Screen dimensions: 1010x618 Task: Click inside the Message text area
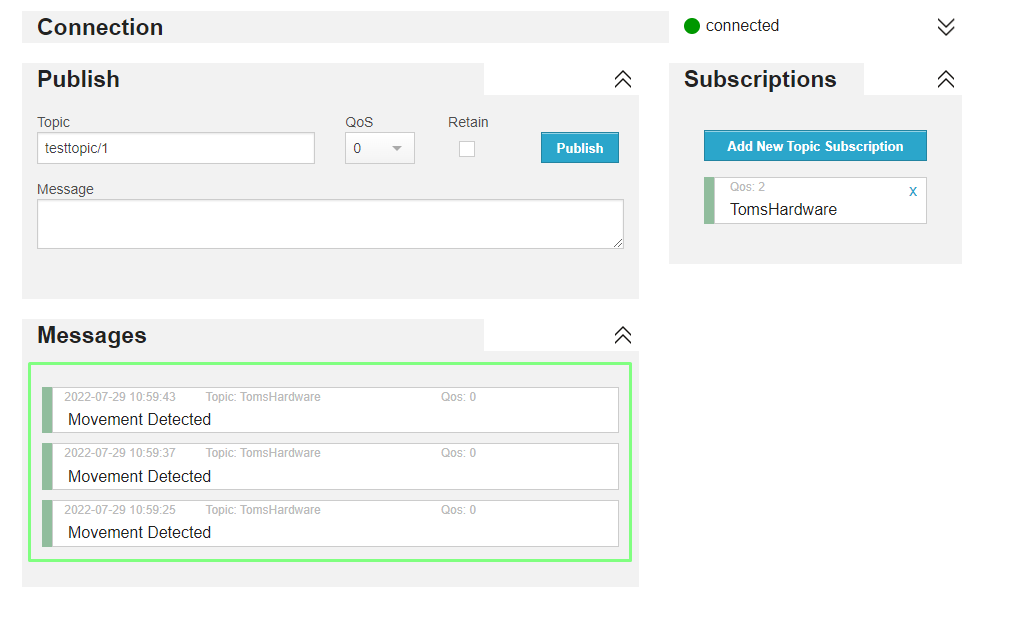pyautogui.click(x=330, y=223)
